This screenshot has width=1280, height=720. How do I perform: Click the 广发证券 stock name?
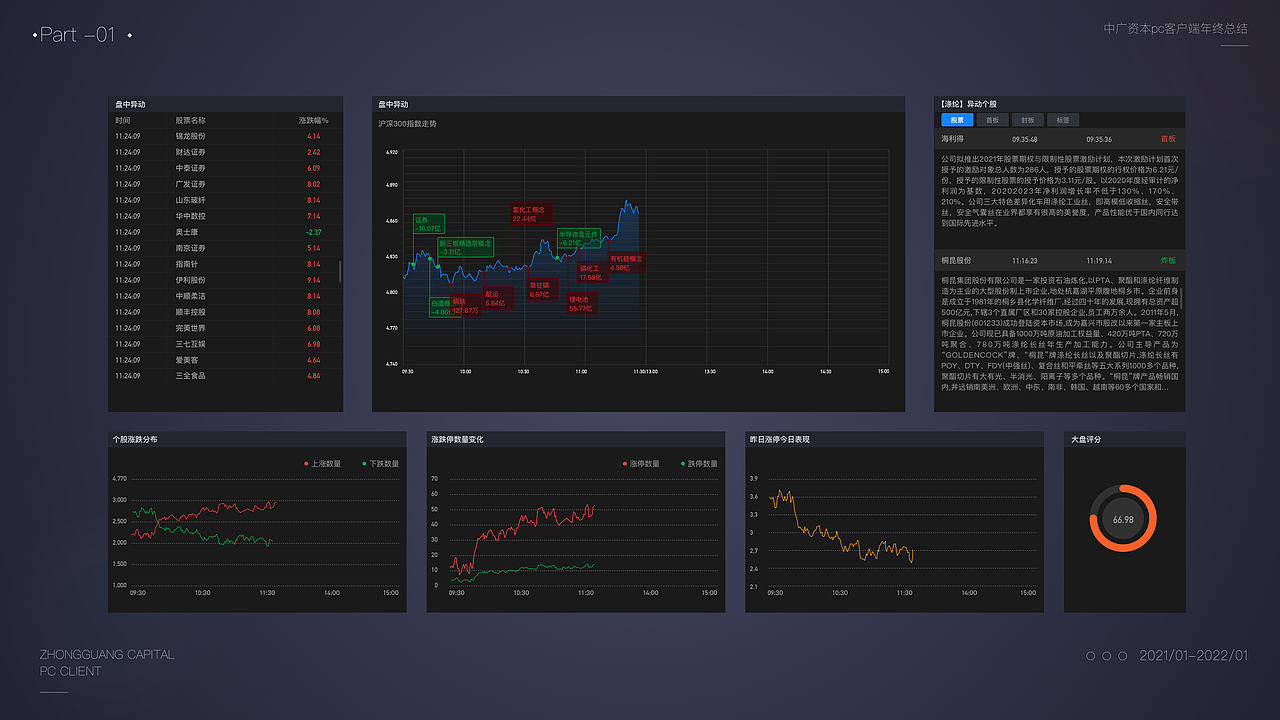pos(190,184)
